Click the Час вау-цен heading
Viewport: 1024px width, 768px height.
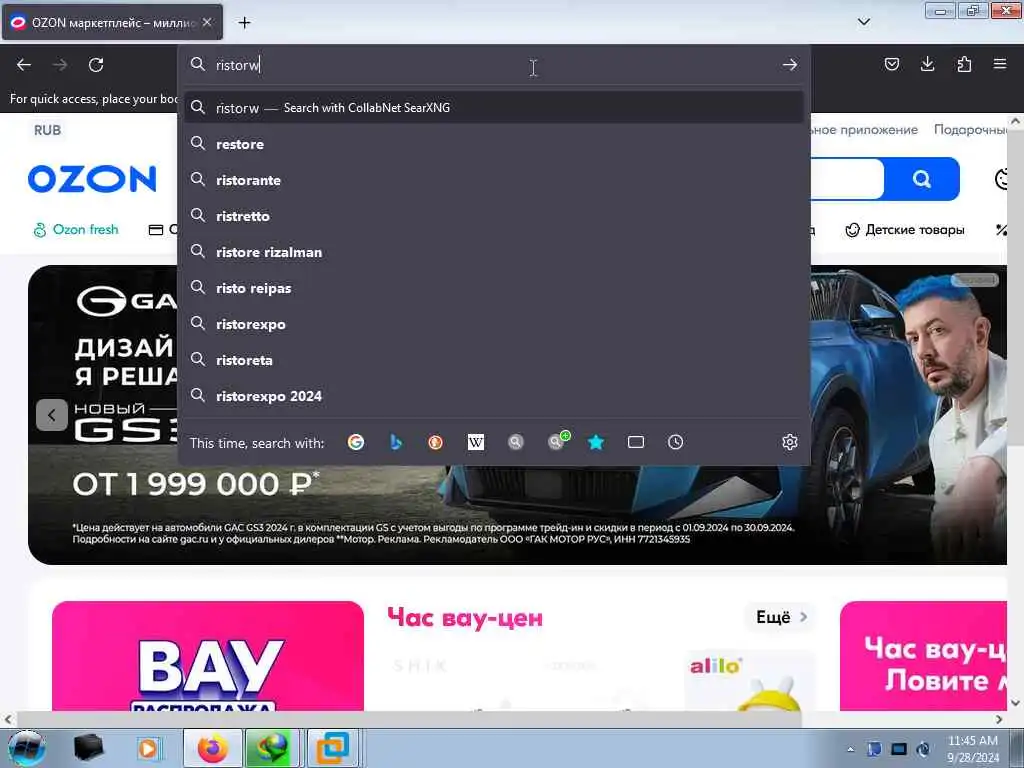pos(464,617)
